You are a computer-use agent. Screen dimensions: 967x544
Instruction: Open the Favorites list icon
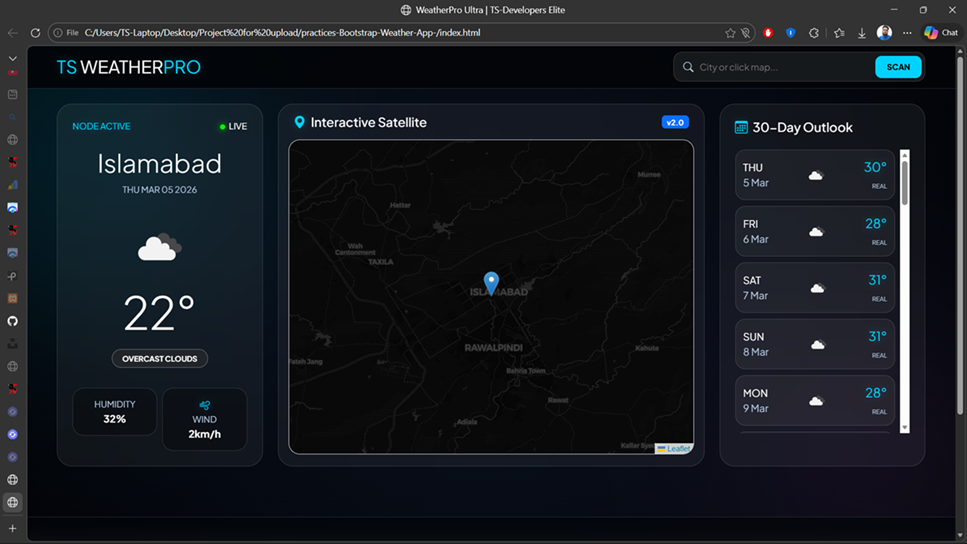[x=839, y=33]
